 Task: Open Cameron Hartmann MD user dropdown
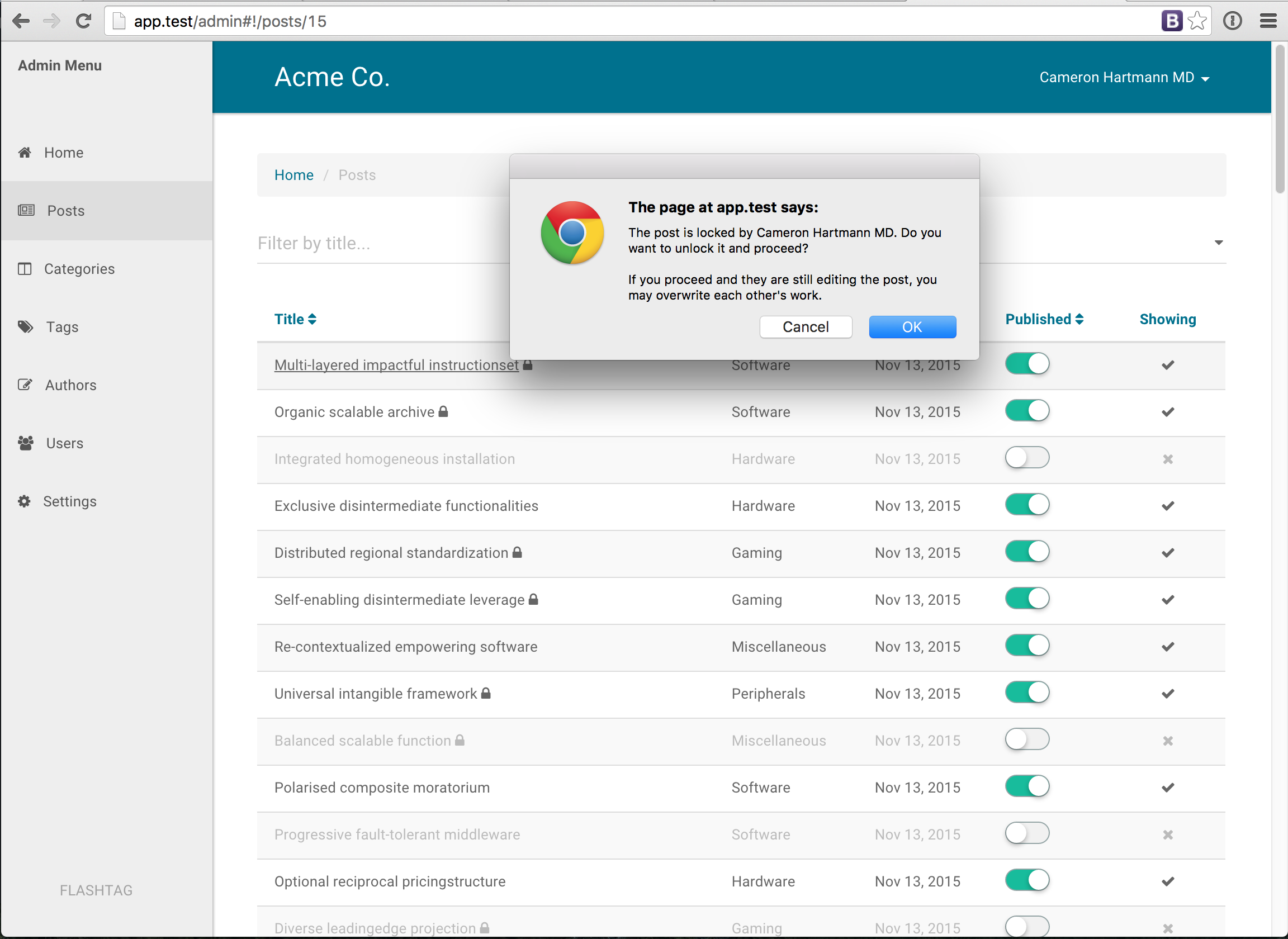[1124, 78]
